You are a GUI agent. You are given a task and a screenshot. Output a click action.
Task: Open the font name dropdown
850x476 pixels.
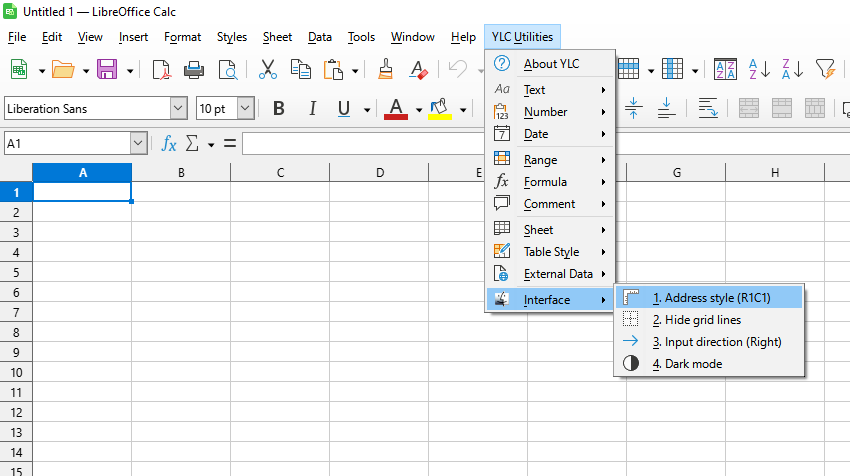(x=178, y=108)
